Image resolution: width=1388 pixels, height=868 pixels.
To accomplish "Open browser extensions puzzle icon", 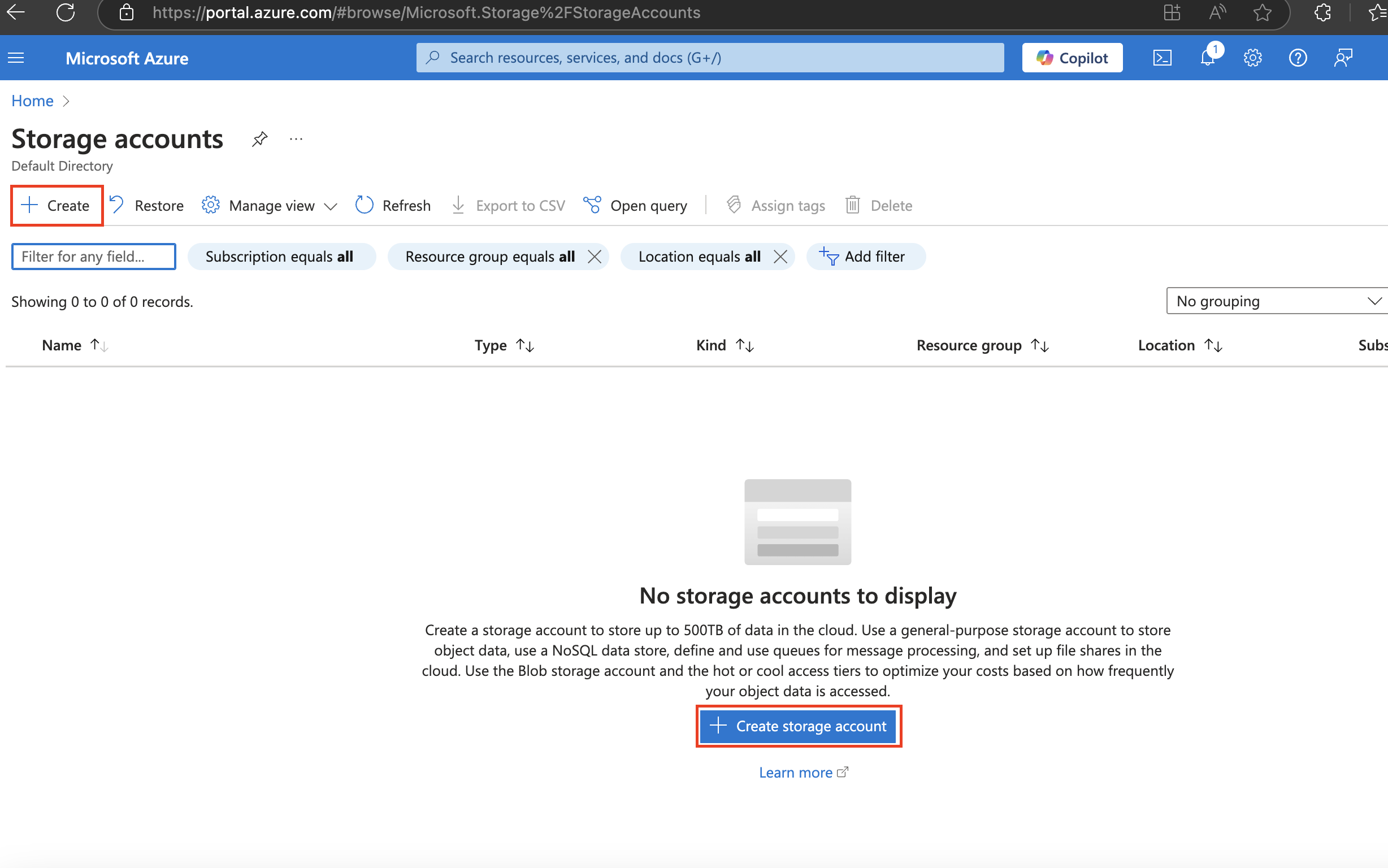I will (x=1322, y=12).
